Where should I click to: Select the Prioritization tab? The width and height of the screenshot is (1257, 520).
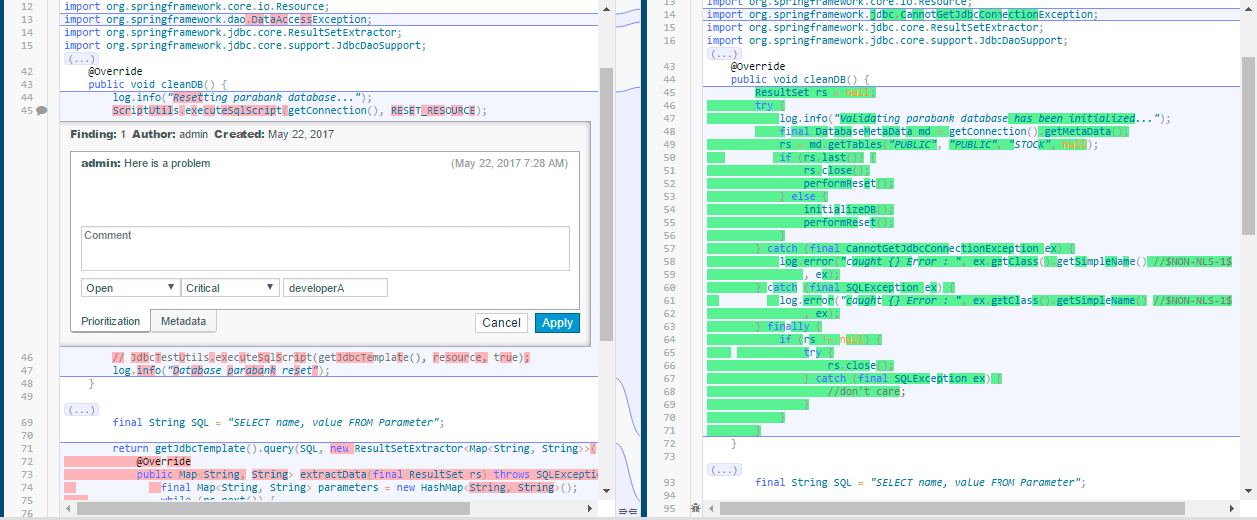(x=110, y=321)
